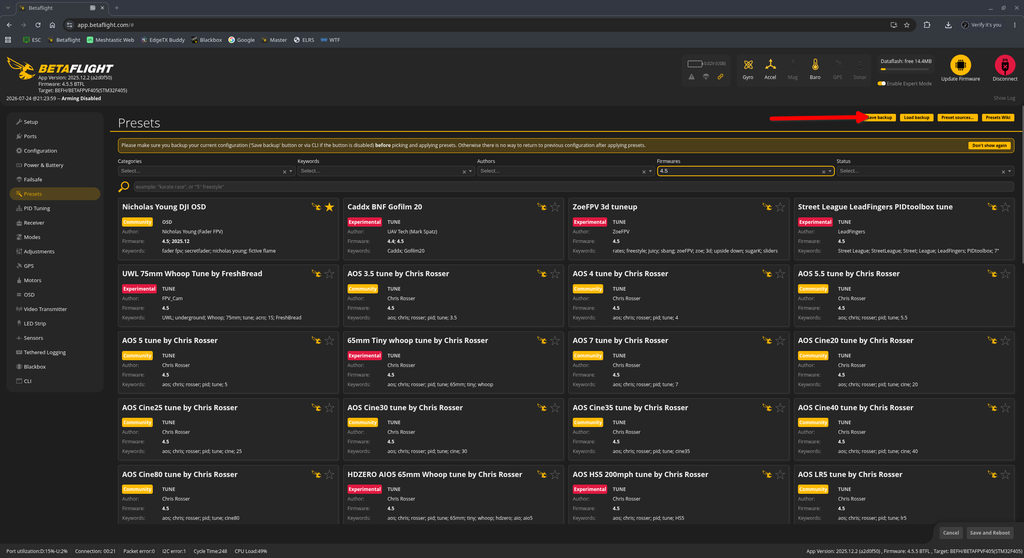This screenshot has height=558, width=1024.
Task: Click the Save backup button
Action: [x=879, y=118]
